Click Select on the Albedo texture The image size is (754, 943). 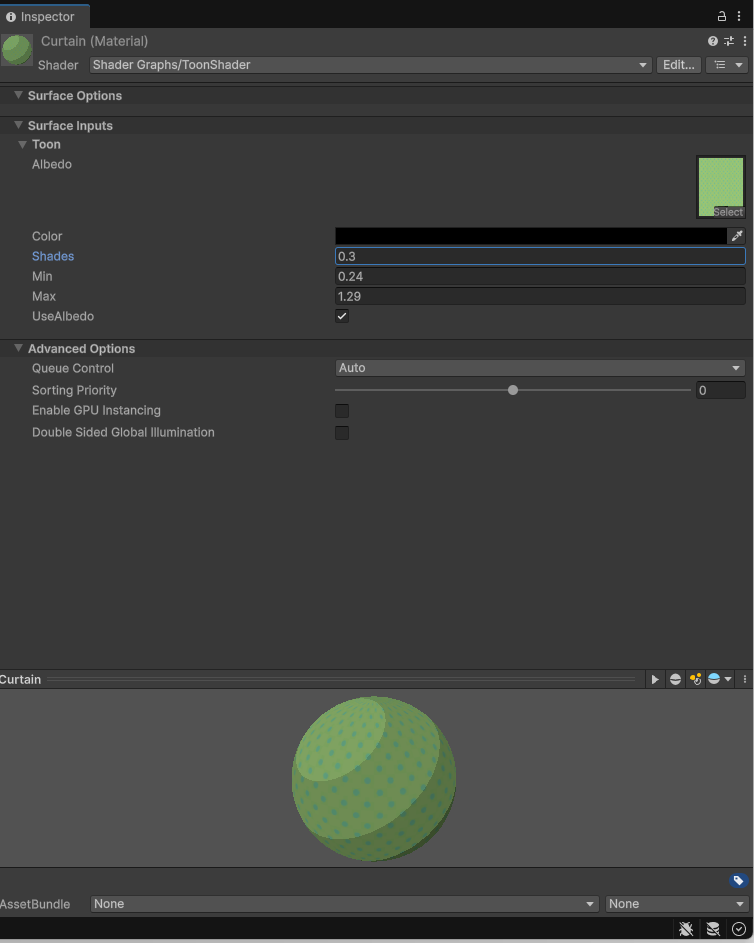click(728, 212)
